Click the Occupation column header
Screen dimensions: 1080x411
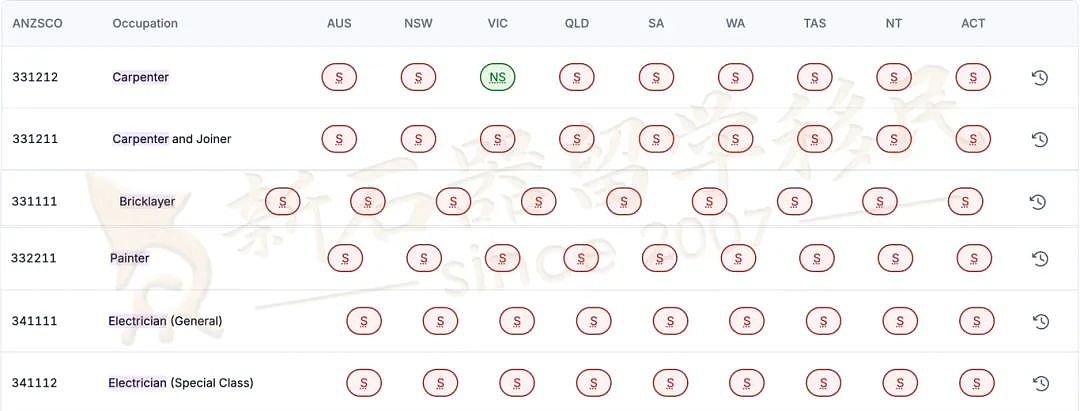coord(145,23)
